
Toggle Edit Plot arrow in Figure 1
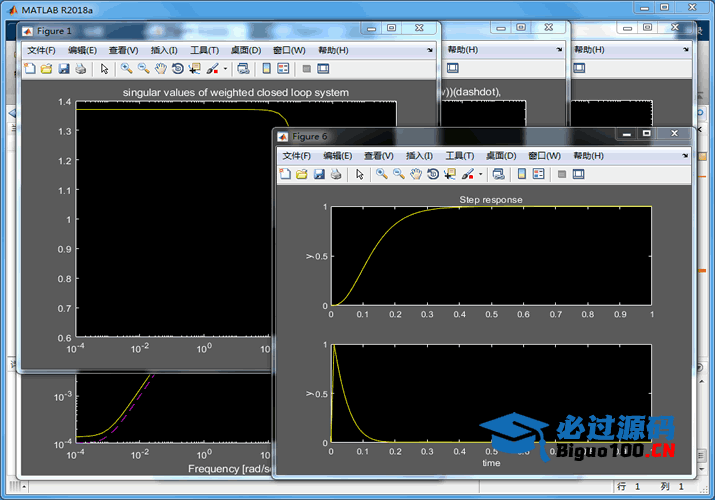pyautogui.click(x=104, y=69)
